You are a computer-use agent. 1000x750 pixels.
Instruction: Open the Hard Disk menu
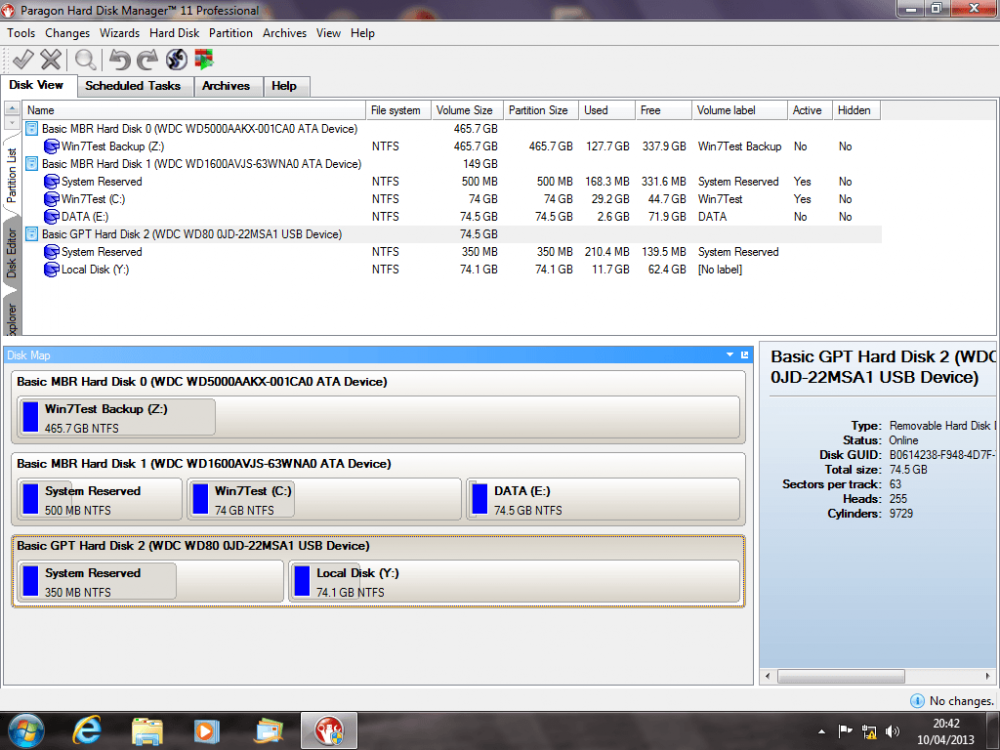click(x=174, y=33)
